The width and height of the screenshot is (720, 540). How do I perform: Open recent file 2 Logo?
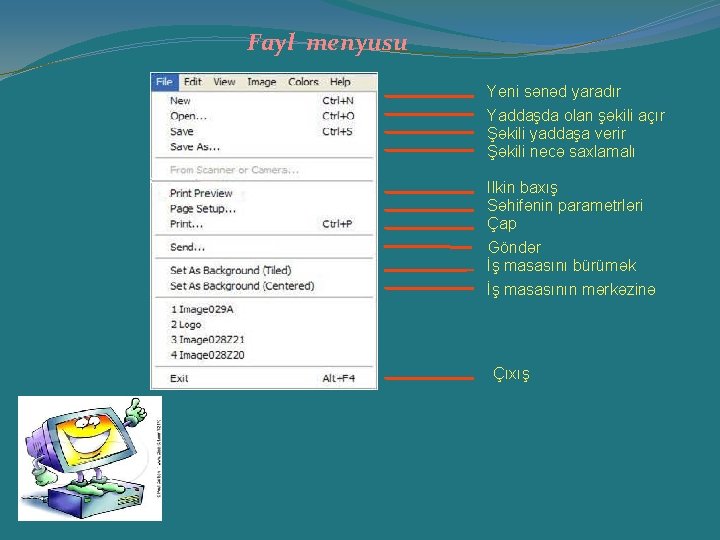pos(264,325)
